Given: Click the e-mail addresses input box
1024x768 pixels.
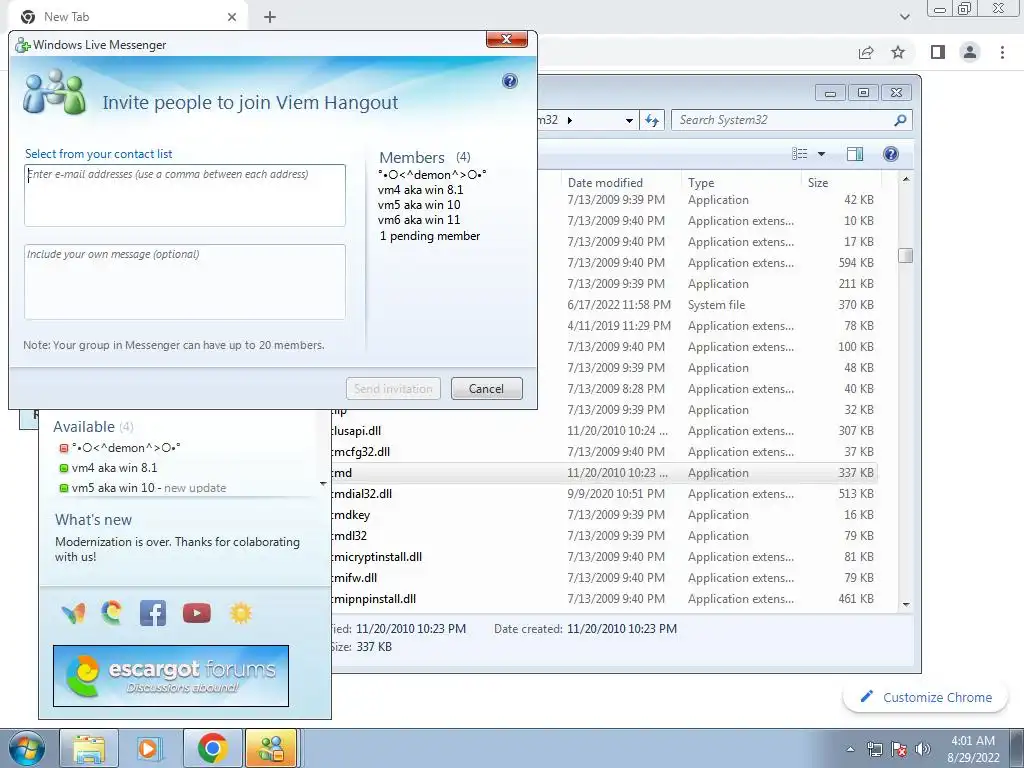Looking at the screenshot, I should pos(185,195).
